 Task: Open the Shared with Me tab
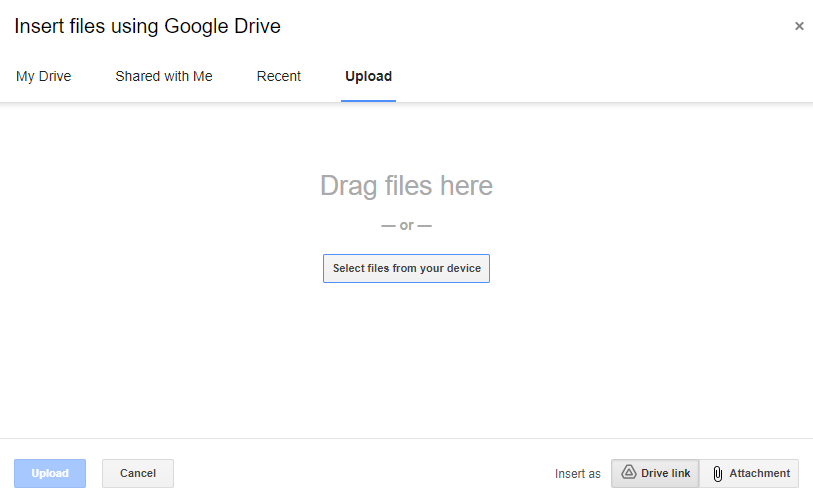(164, 76)
